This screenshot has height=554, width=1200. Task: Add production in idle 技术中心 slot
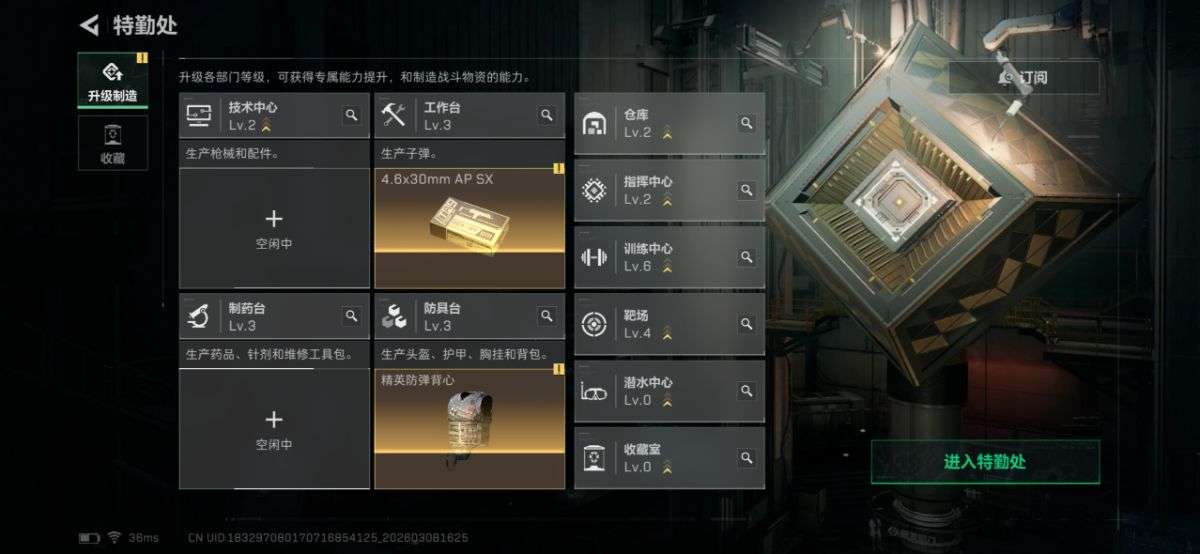click(x=274, y=228)
